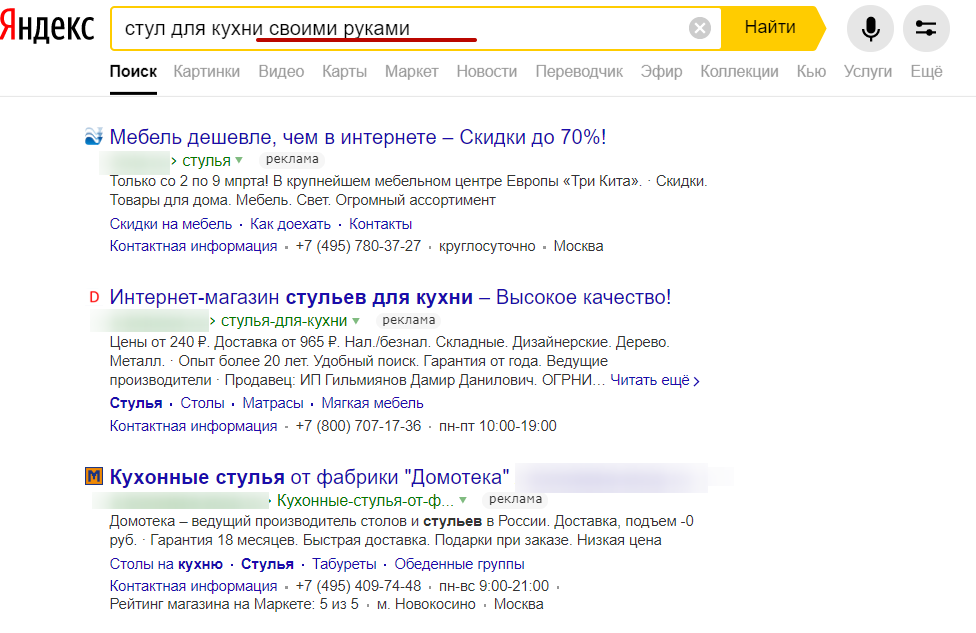
Task: Open Контактная информация for +7 (800) ad
Action: click(x=193, y=426)
